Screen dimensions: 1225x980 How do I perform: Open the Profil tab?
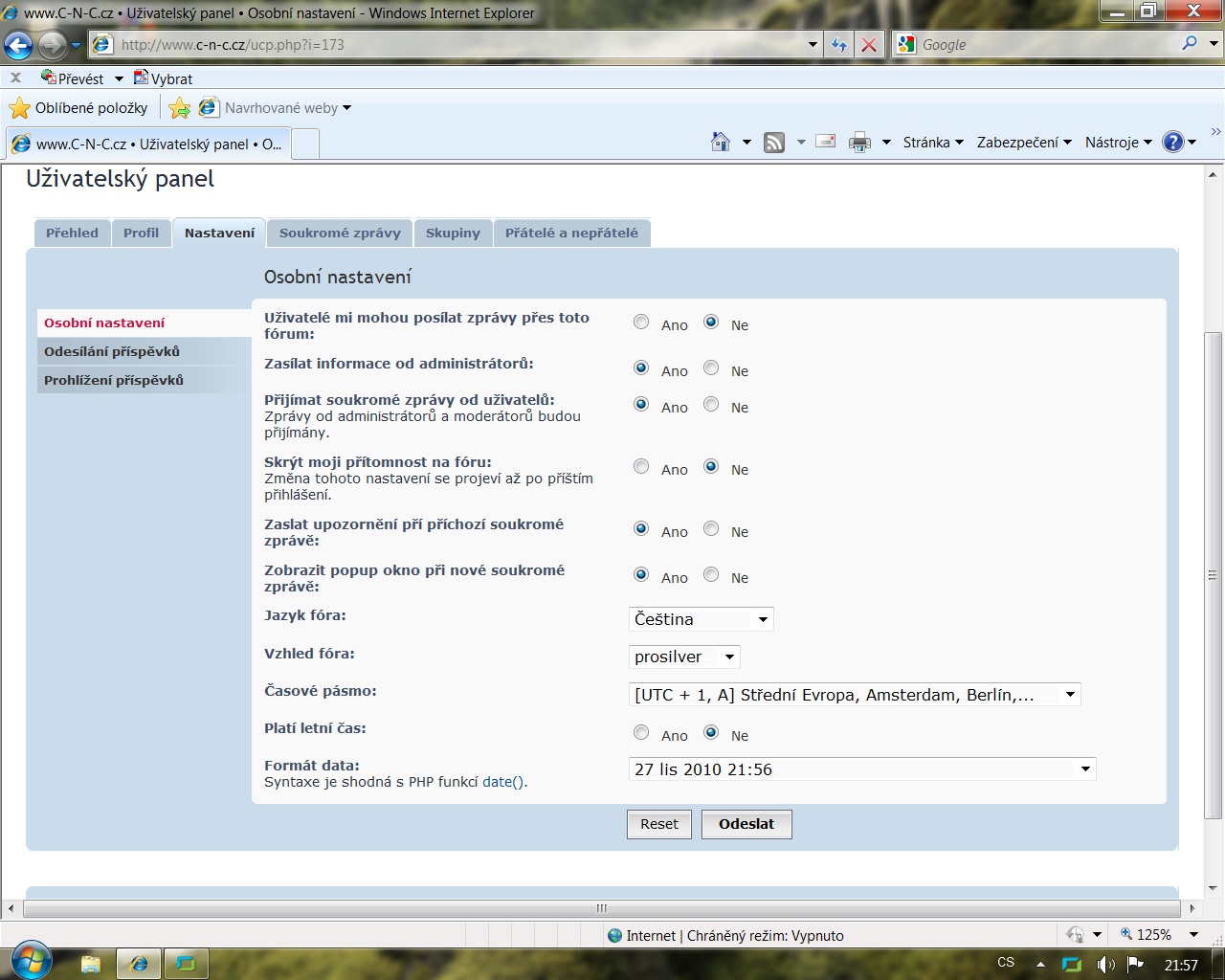point(141,233)
